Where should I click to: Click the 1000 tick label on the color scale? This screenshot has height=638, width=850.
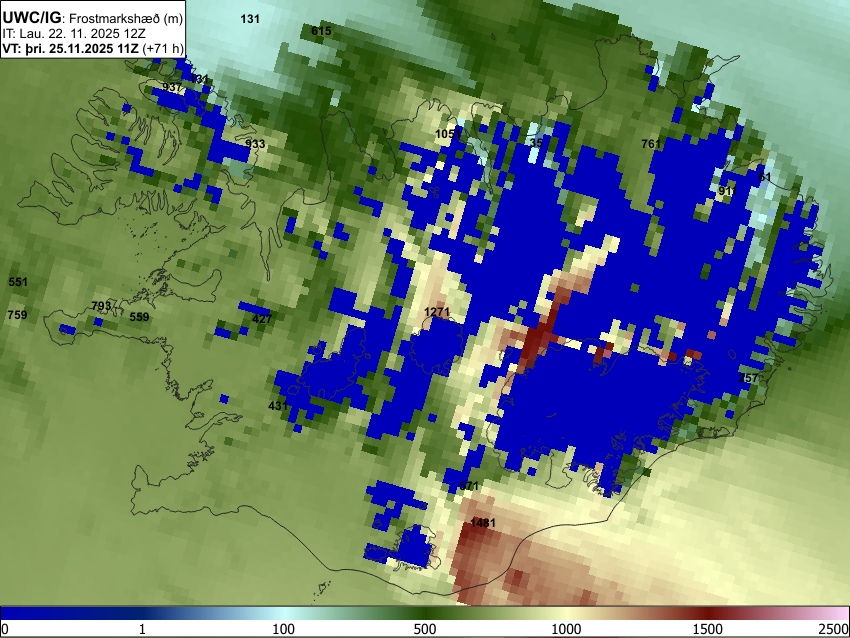click(x=566, y=629)
